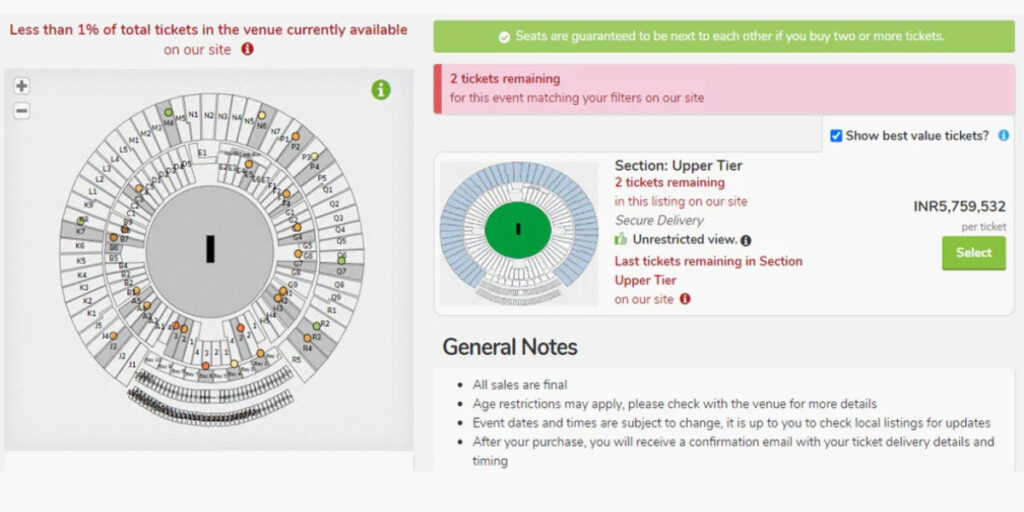Click the 2 tickets remaining pink banner
The image size is (1024, 512).
point(724,88)
